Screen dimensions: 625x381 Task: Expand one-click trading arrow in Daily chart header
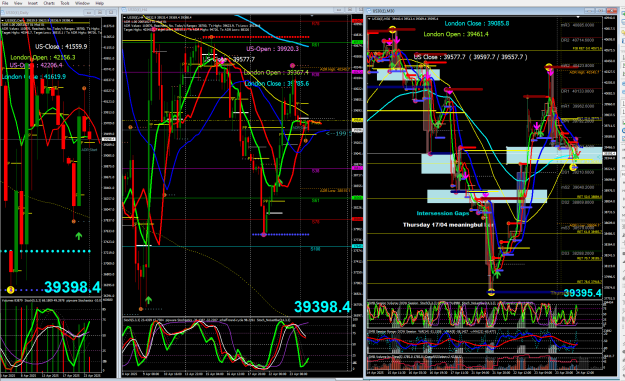click(3, 20)
